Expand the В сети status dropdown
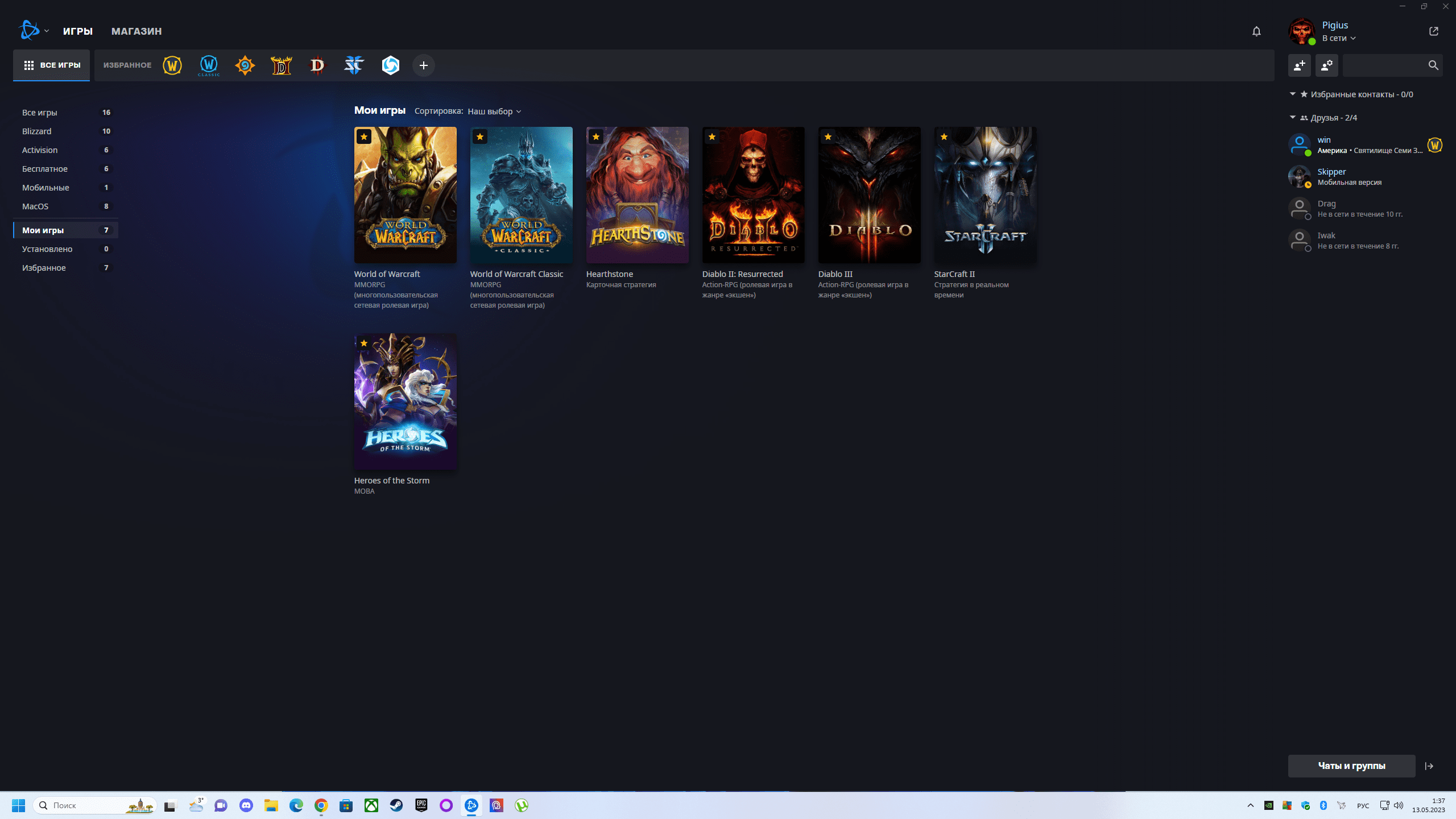Screen dimensions: 1456x819 point(1338,38)
